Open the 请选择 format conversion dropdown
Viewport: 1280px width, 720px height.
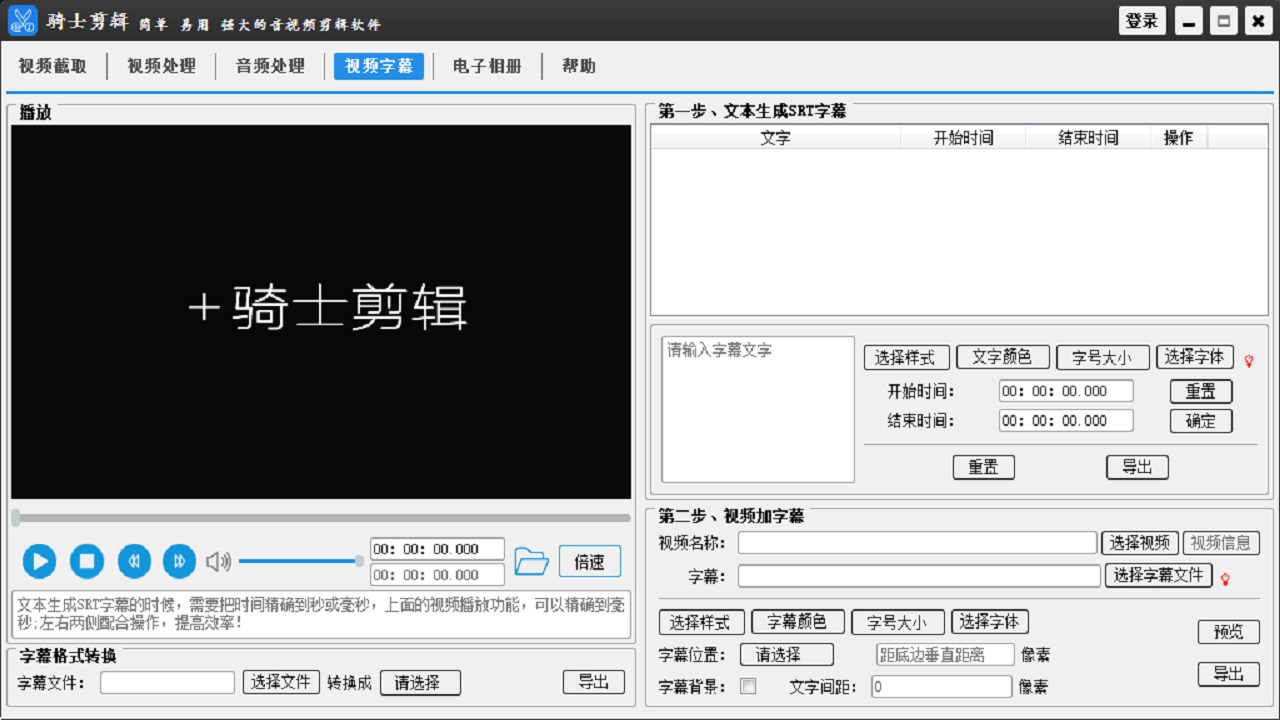(x=420, y=682)
